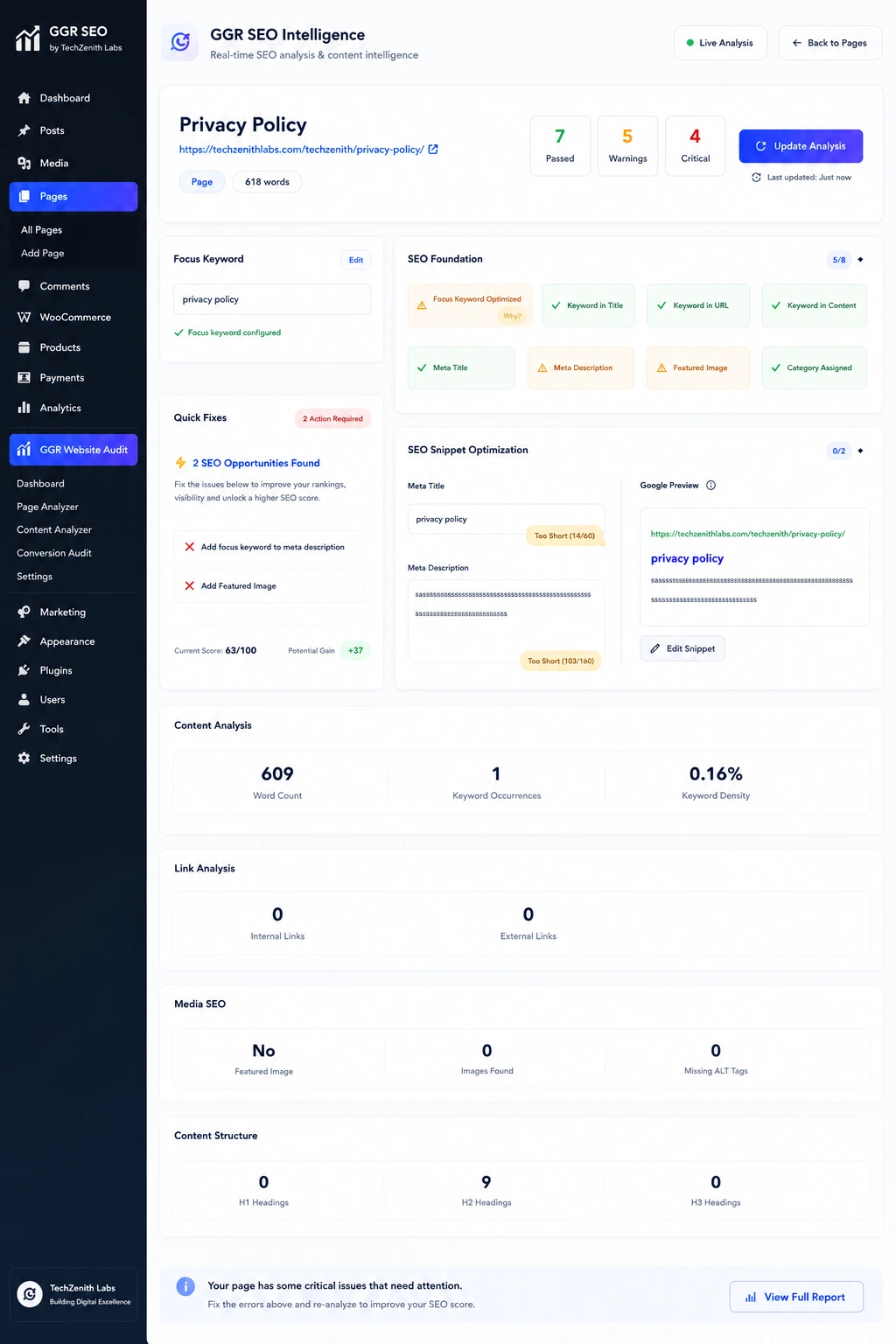Open the Pages menu in sidebar
This screenshot has height=1344, width=896.
click(x=73, y=197)
